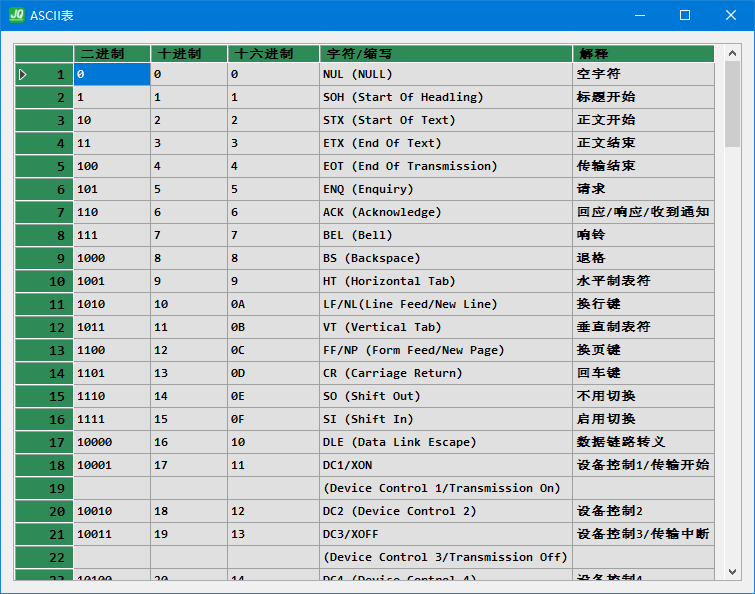Click cell 'EOT (End Of Transmission)'

pyautogui.click(x=446, y=166)
